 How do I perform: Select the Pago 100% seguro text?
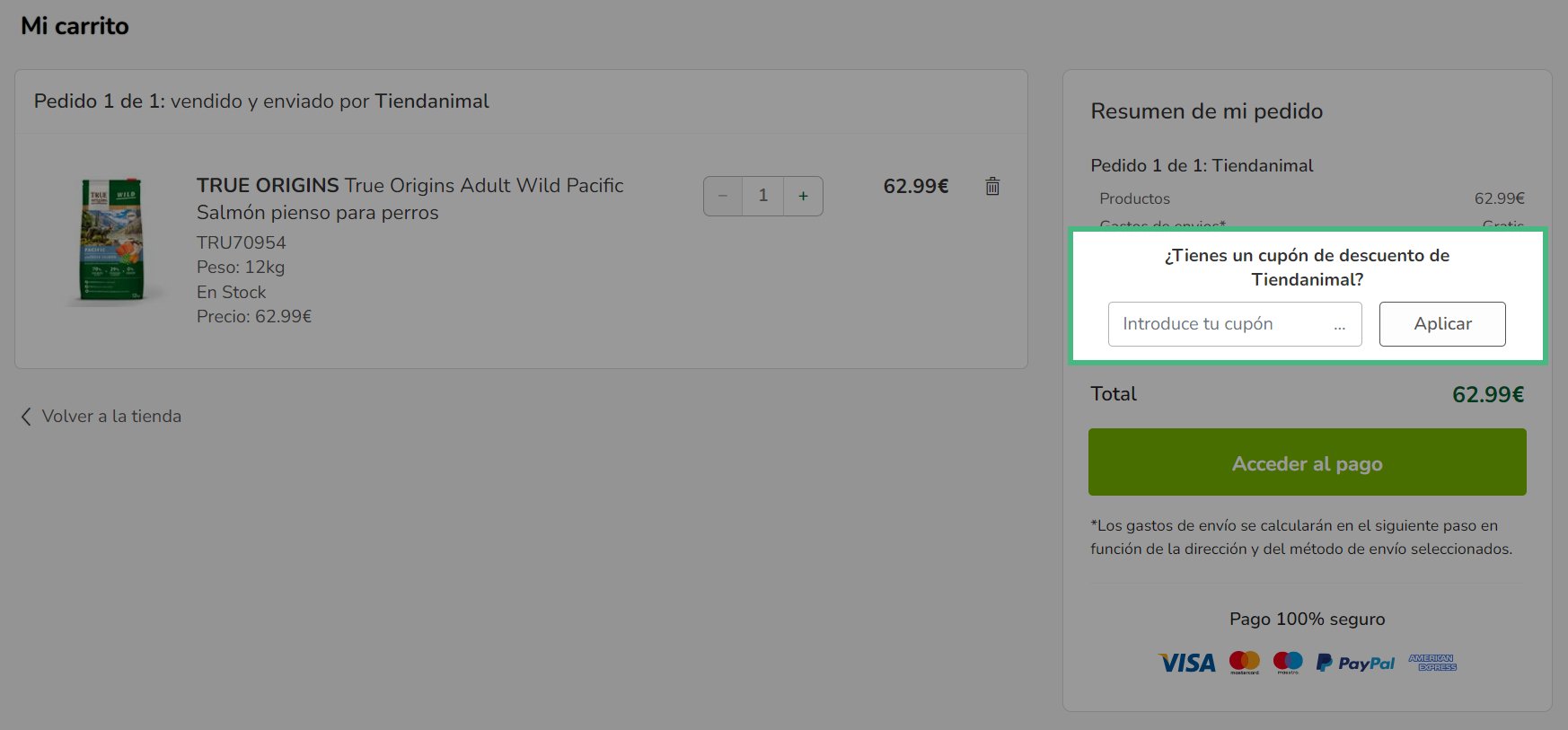point(1307,619)
